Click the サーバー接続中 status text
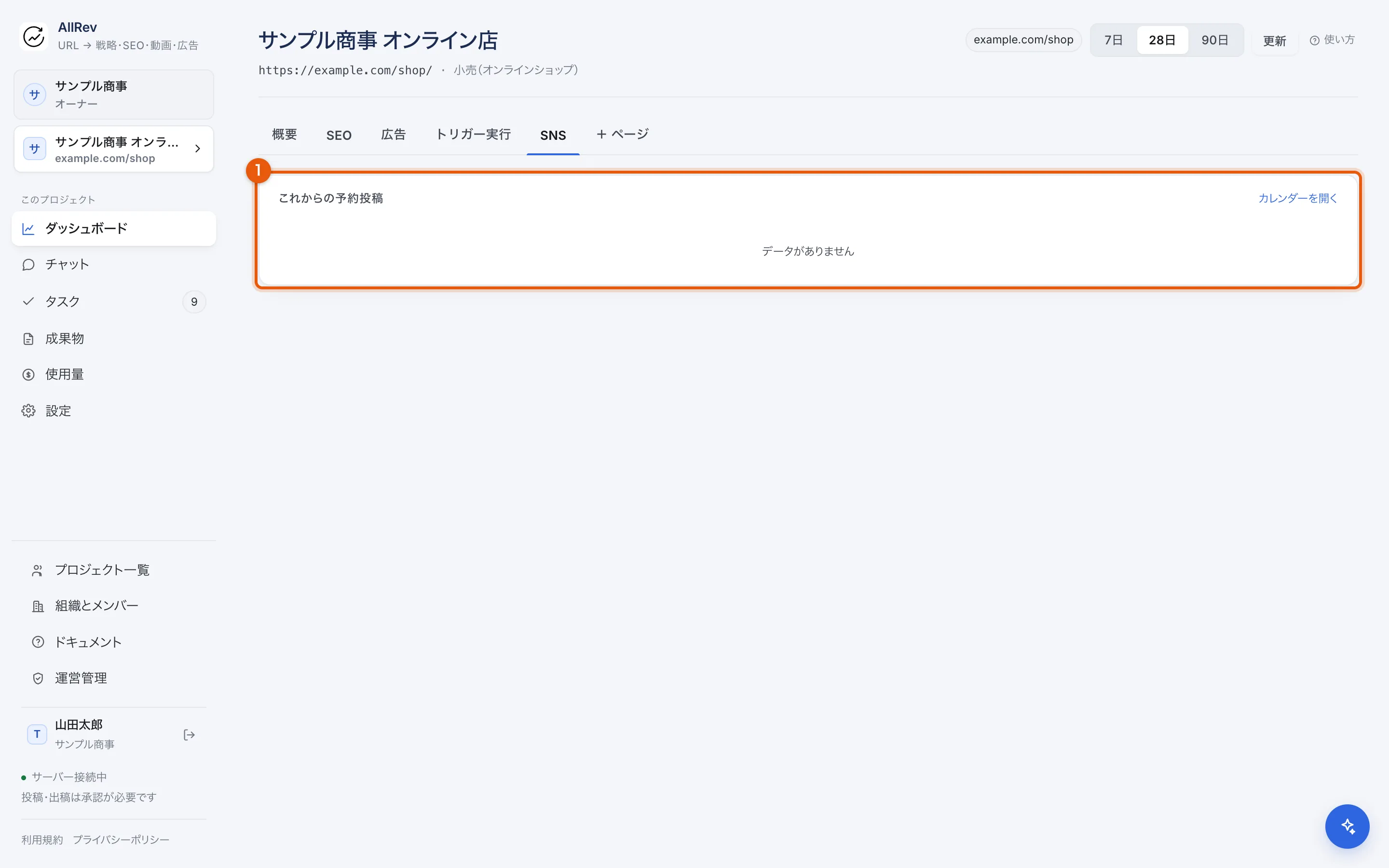Viewport: 1389px width, 868px height. click(x=69, y=777)
